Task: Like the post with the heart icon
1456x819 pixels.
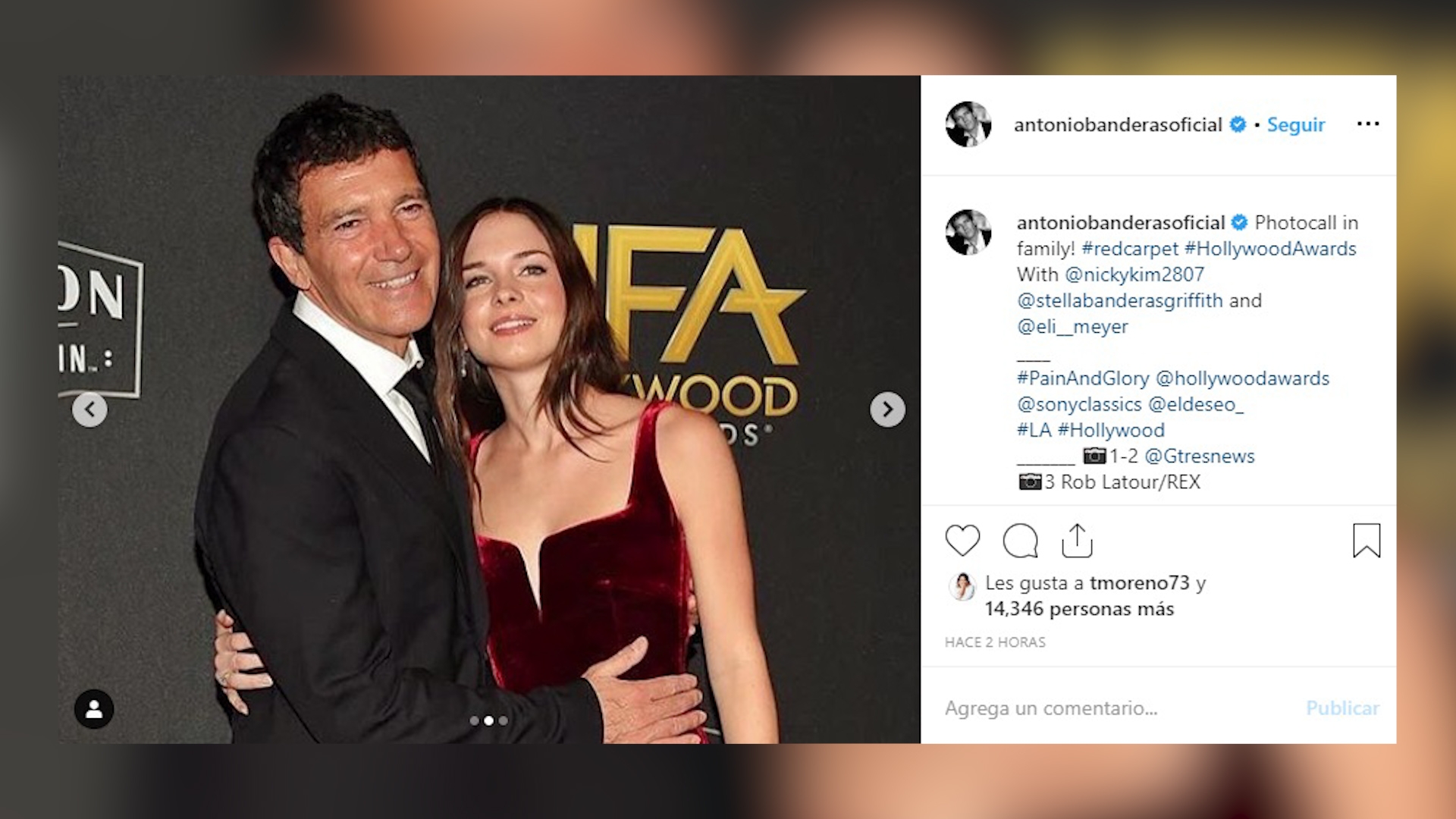Action: (x=962, y=541)
